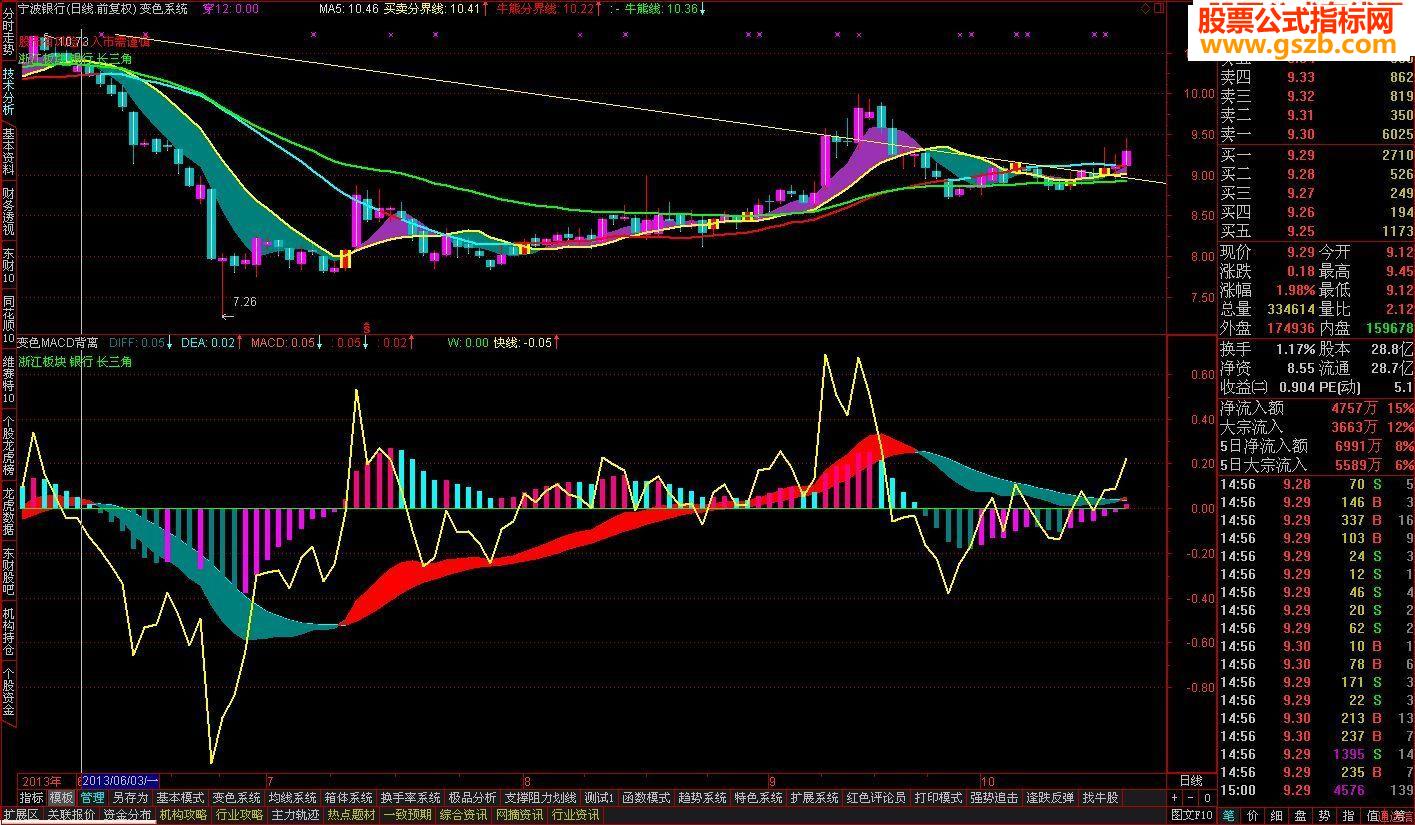Open the 资金分布 bottom tab

tap(128, 815)
